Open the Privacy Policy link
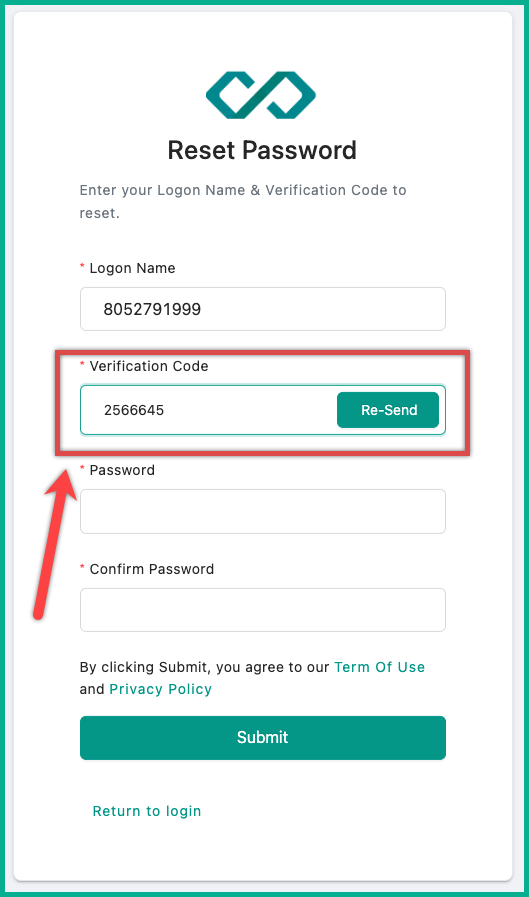 161,689
